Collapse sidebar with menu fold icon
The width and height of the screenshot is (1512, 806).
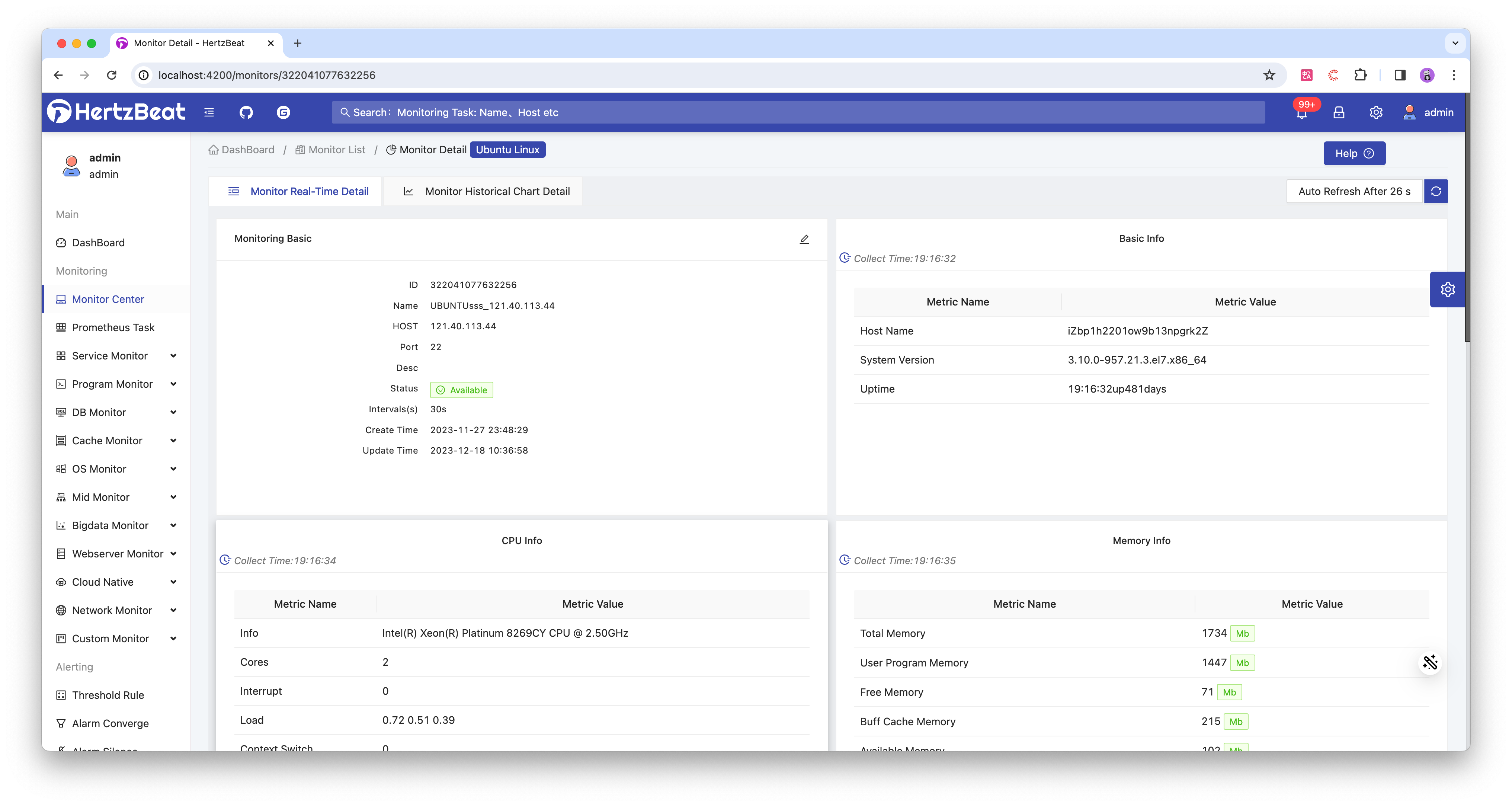[x=209, y=112]
